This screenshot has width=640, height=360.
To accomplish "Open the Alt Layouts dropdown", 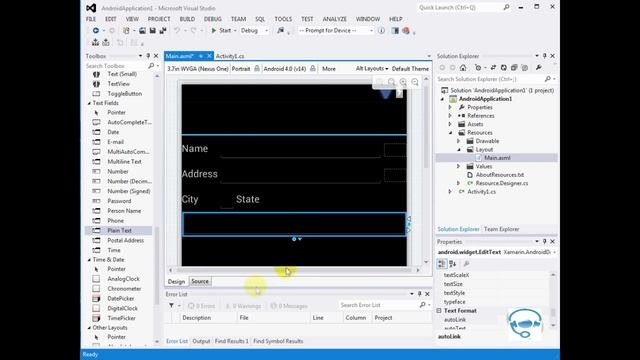I will 371,69.
